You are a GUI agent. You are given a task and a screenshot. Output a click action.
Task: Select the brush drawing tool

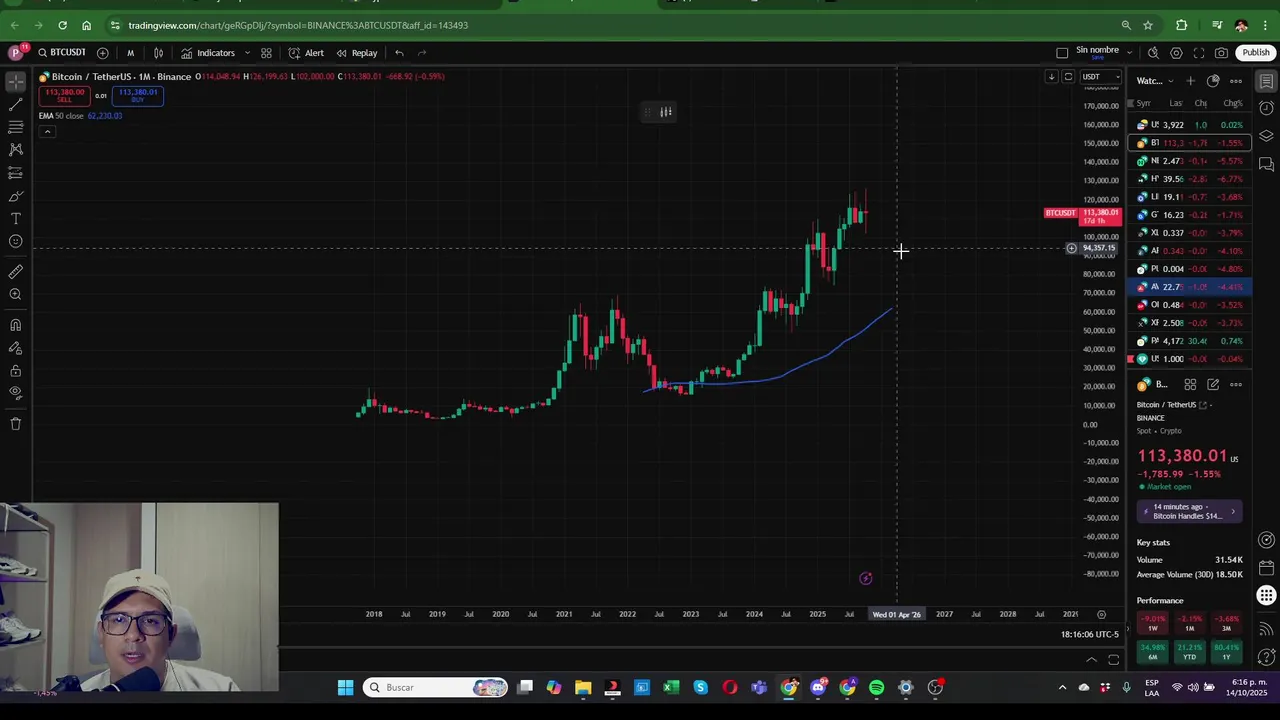(16, 196)
